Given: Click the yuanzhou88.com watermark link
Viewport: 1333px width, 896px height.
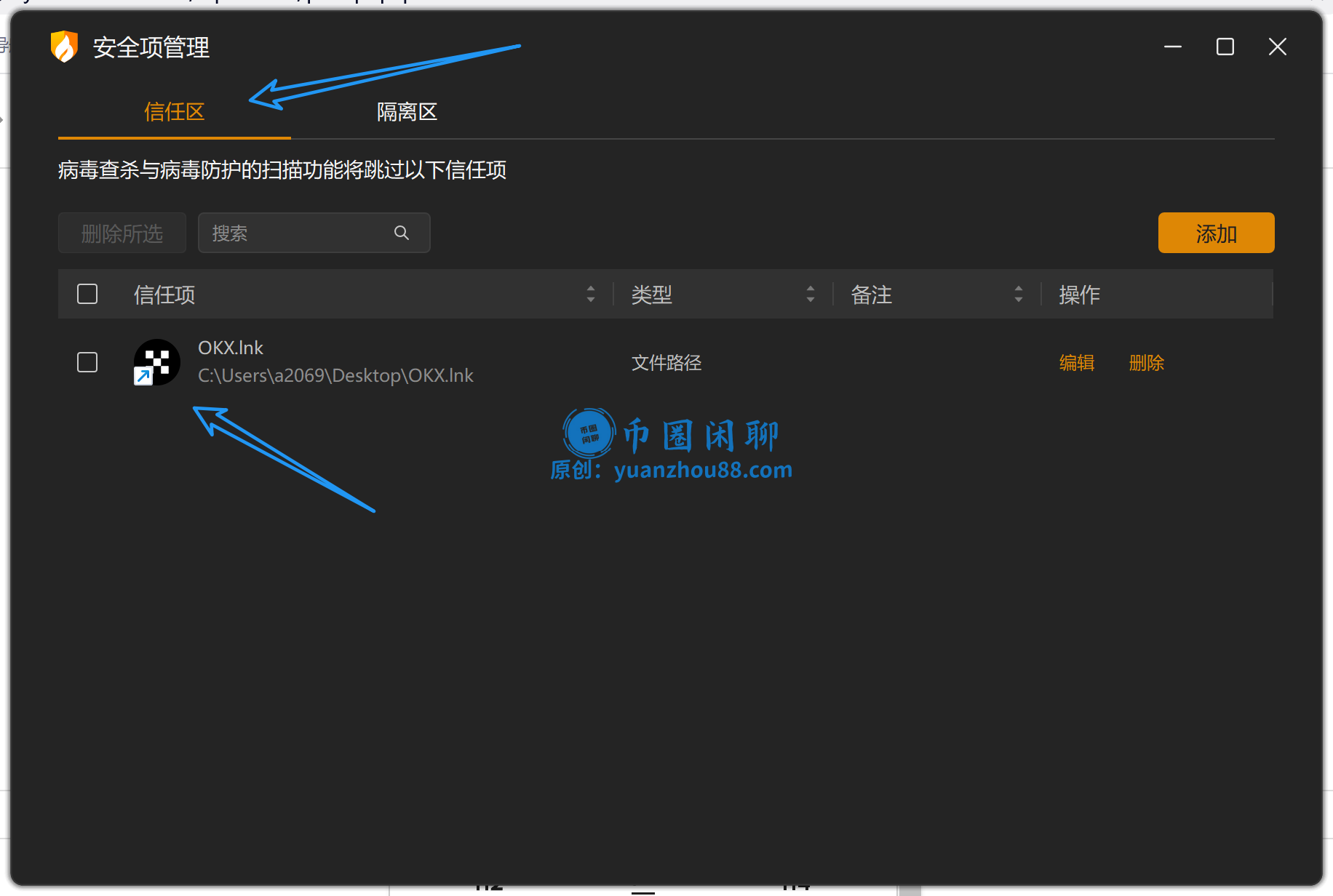Looking at the screenshot, I should pyautogui.click(x=701, y=470).
